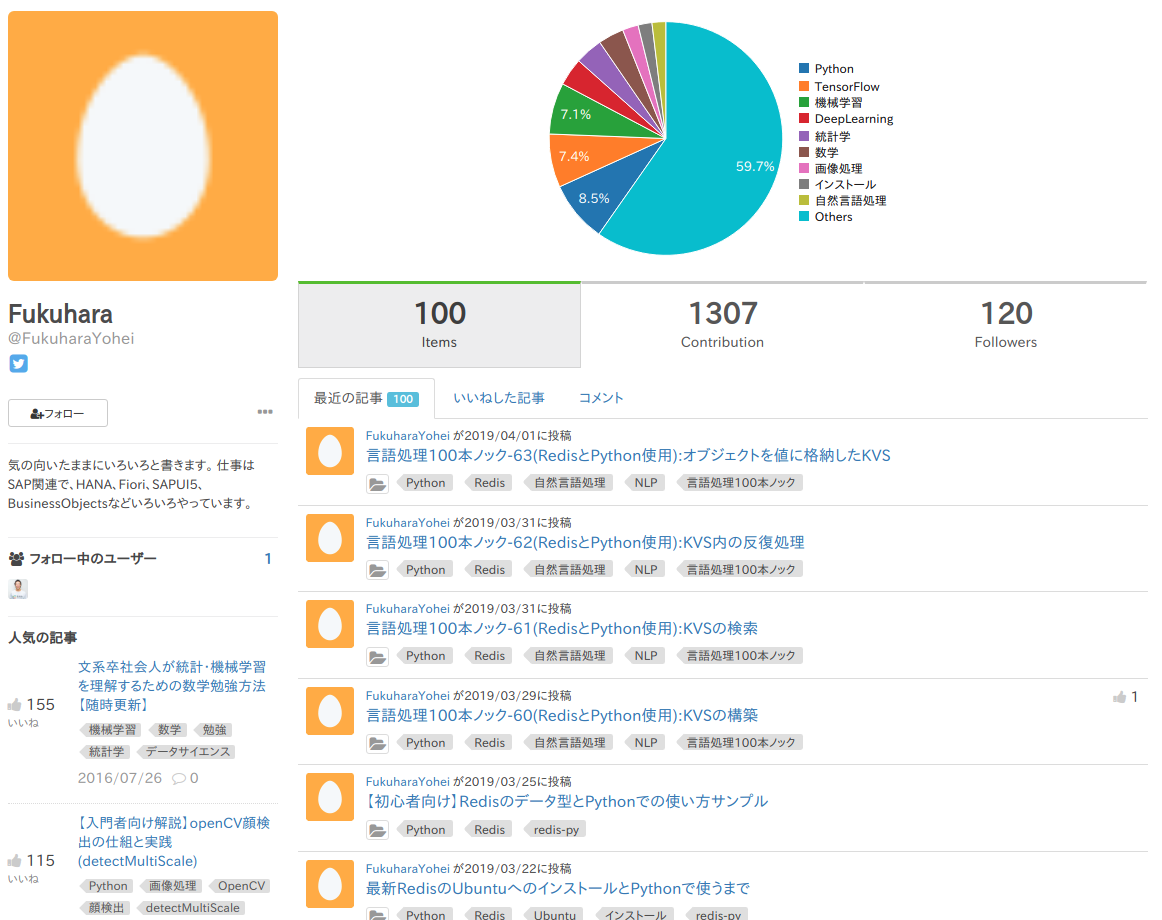Select the 1307 Contribution stat tab
This screenshot has height=920, width=1162.
click(723, 325)
